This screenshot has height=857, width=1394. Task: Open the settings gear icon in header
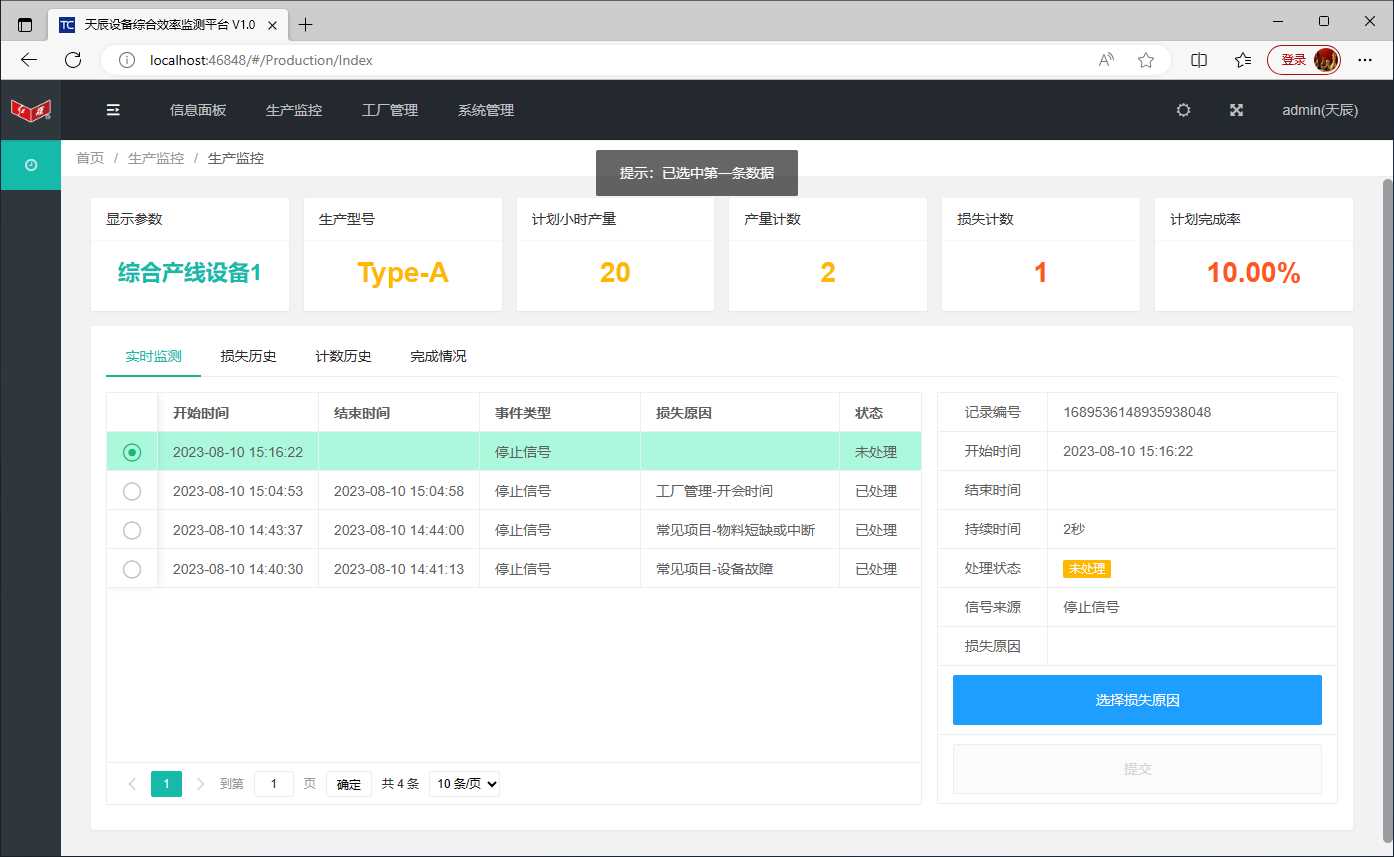1183,110
